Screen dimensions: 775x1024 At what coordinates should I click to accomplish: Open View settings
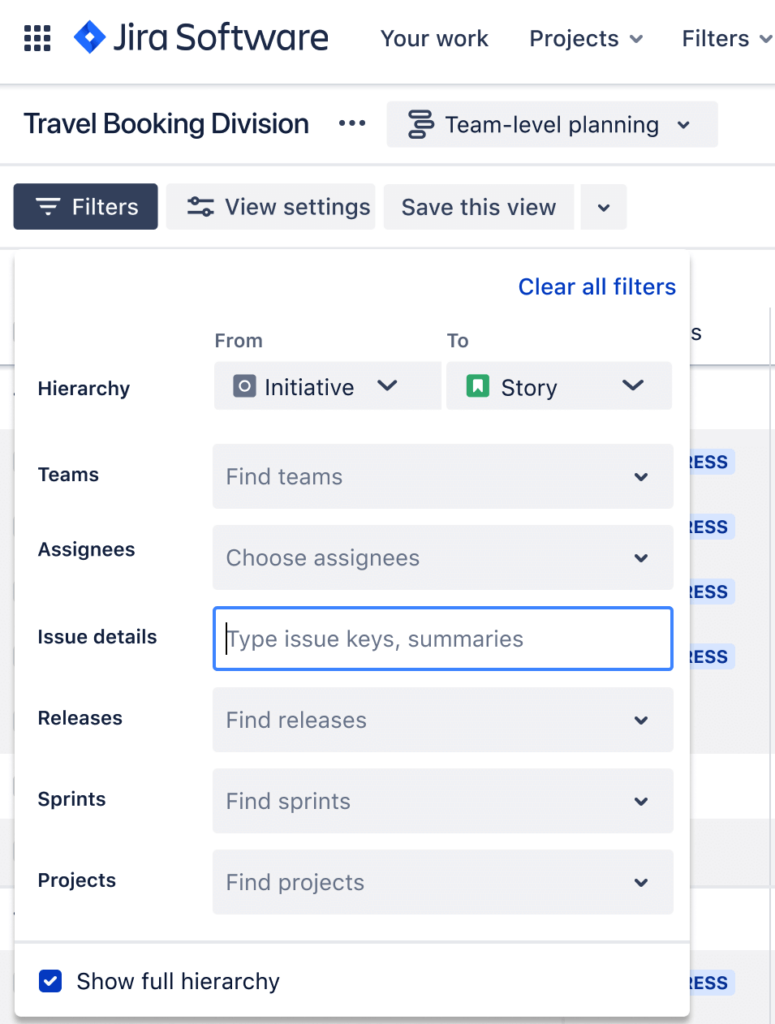(270, 206)
